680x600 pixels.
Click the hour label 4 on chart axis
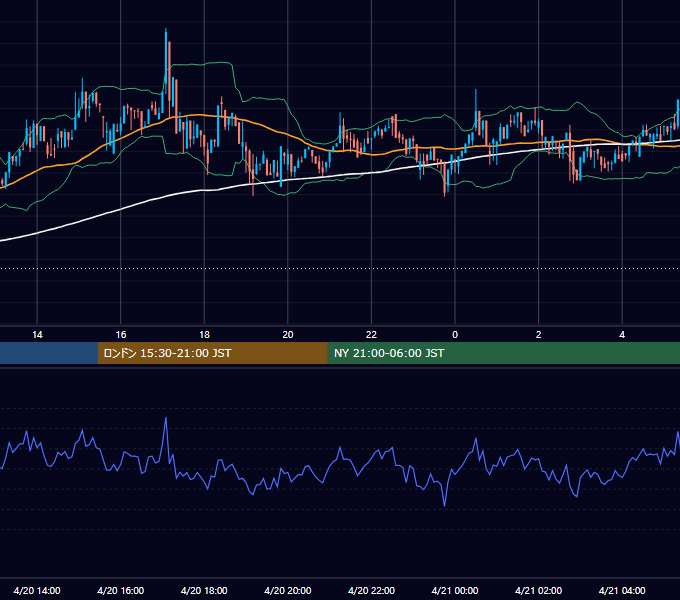coord(622,335)
